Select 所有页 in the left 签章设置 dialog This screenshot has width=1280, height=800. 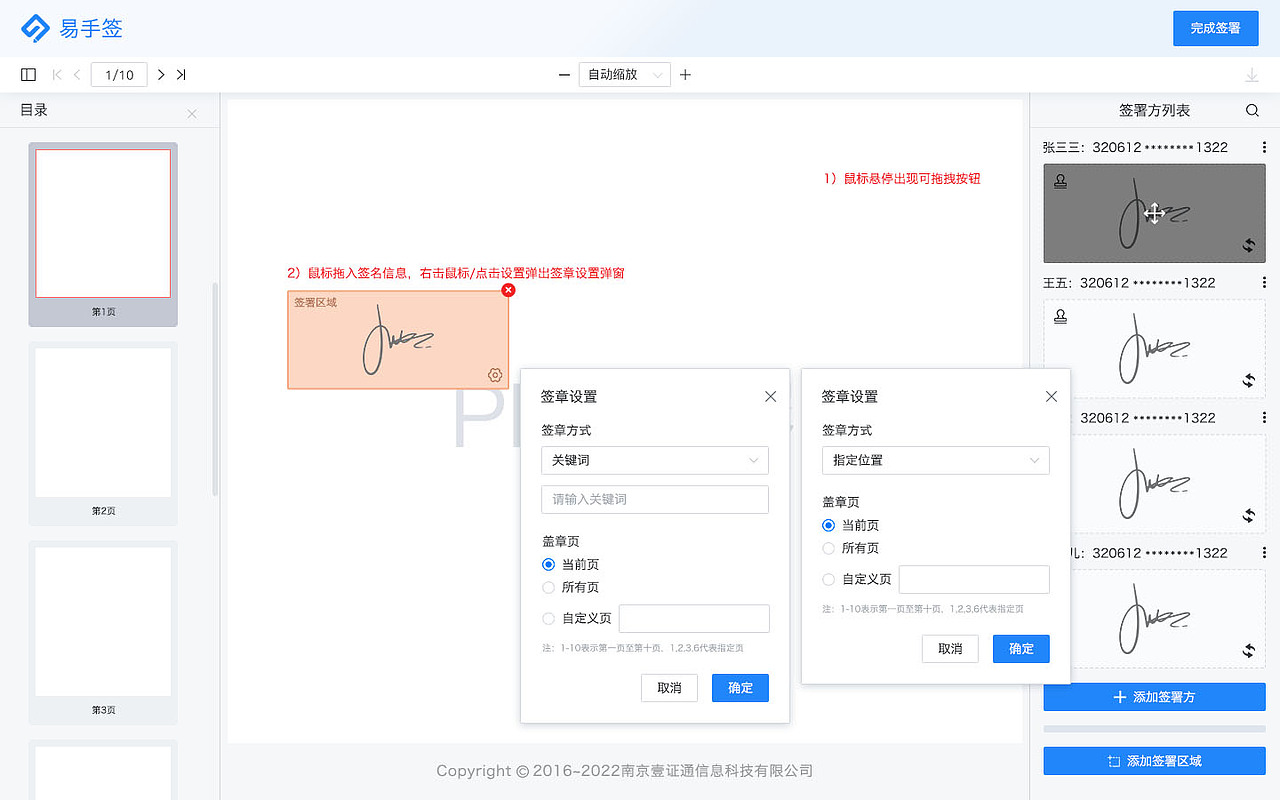[x=548, y=587]
